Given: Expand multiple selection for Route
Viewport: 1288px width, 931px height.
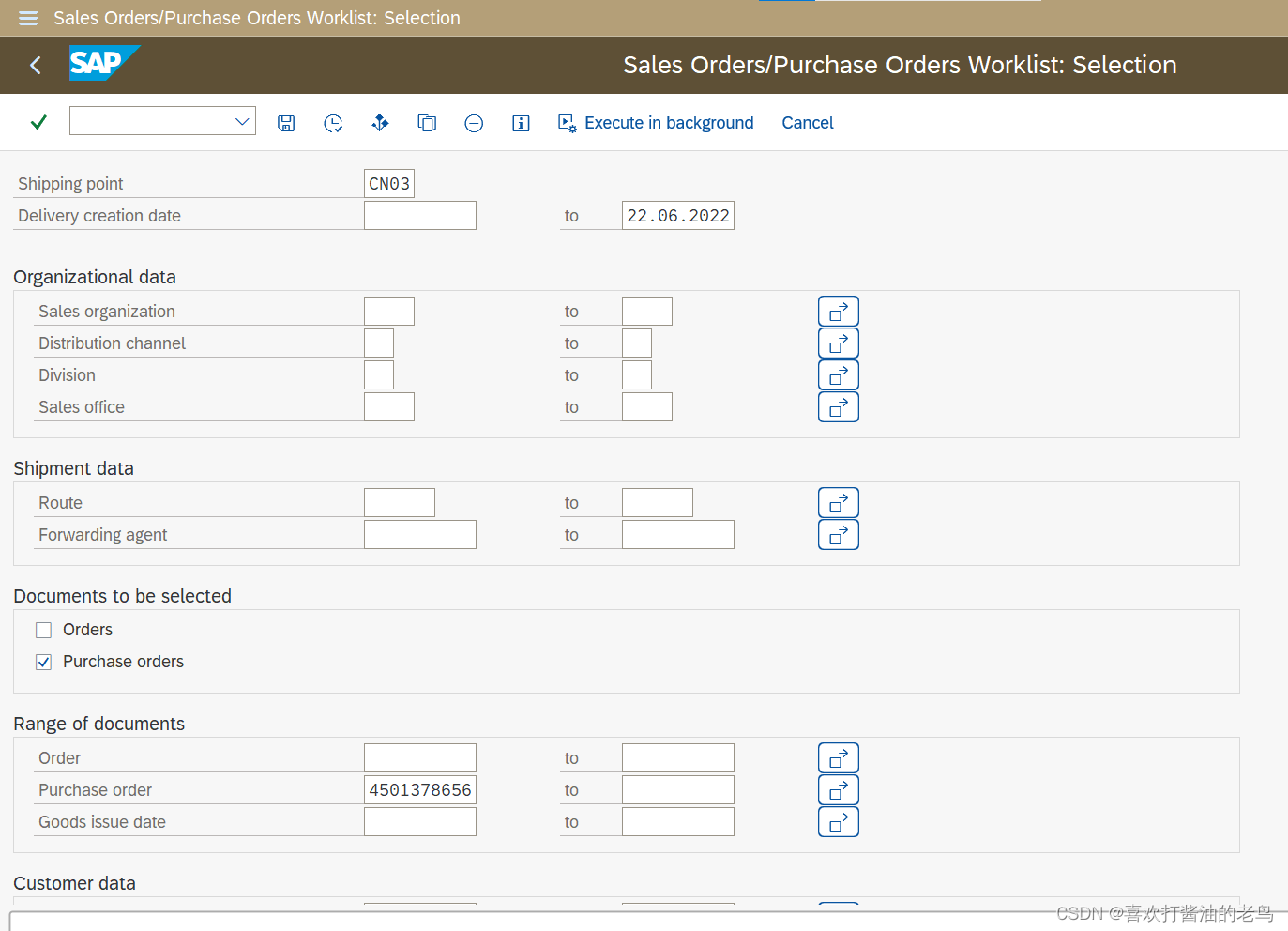Looking at the screenshot, I should 838,502.
